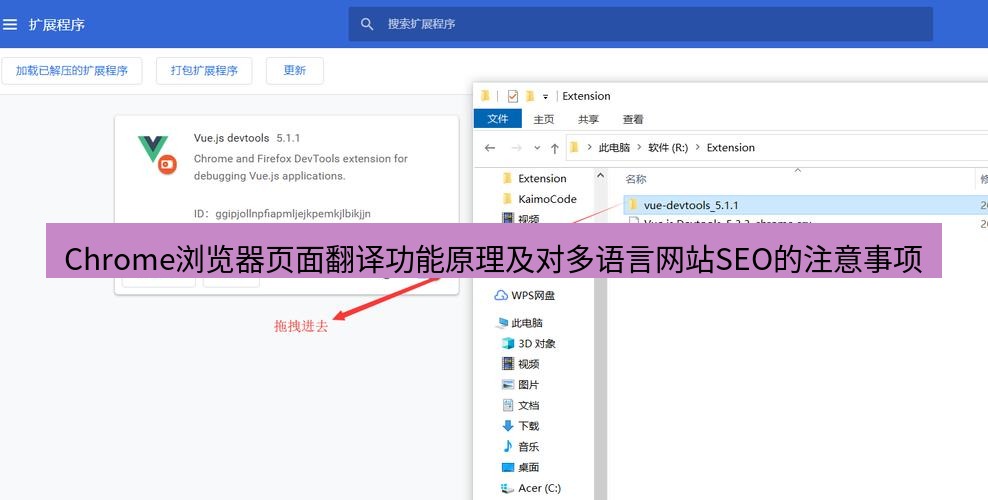Open 视频 under 此电脑
Image resolution: width=988 pixels, height=500 pixels.
[x=529, y=364]
